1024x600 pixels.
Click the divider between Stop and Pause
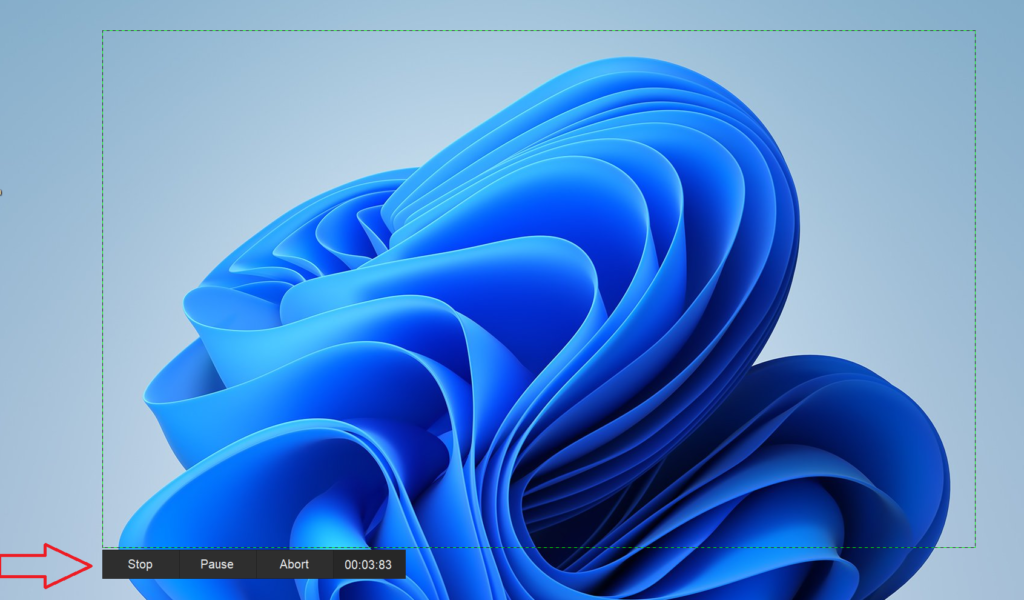coord(179,564)
